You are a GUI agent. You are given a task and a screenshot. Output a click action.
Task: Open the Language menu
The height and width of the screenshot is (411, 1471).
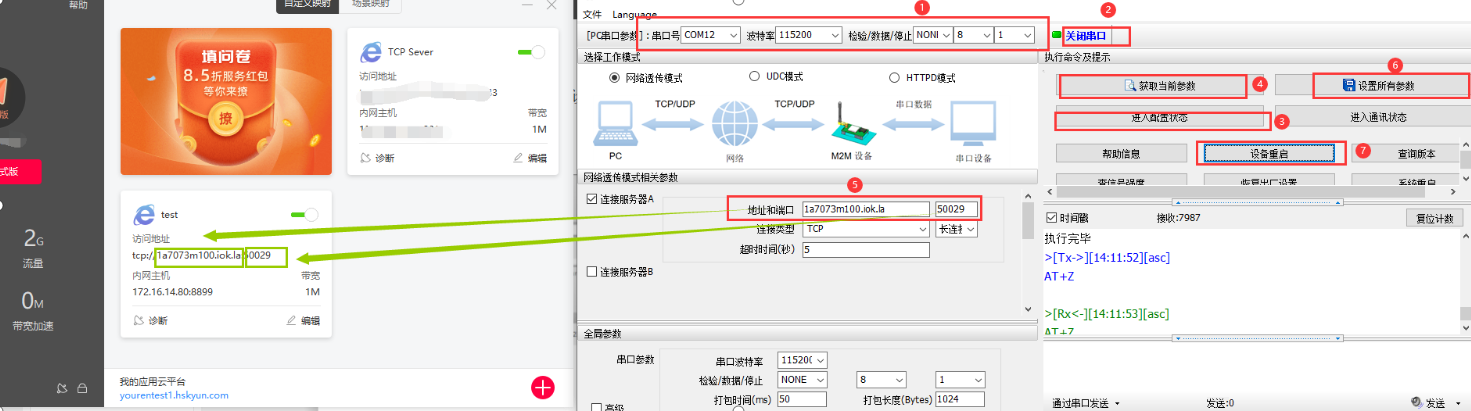[x=635, y=15]
